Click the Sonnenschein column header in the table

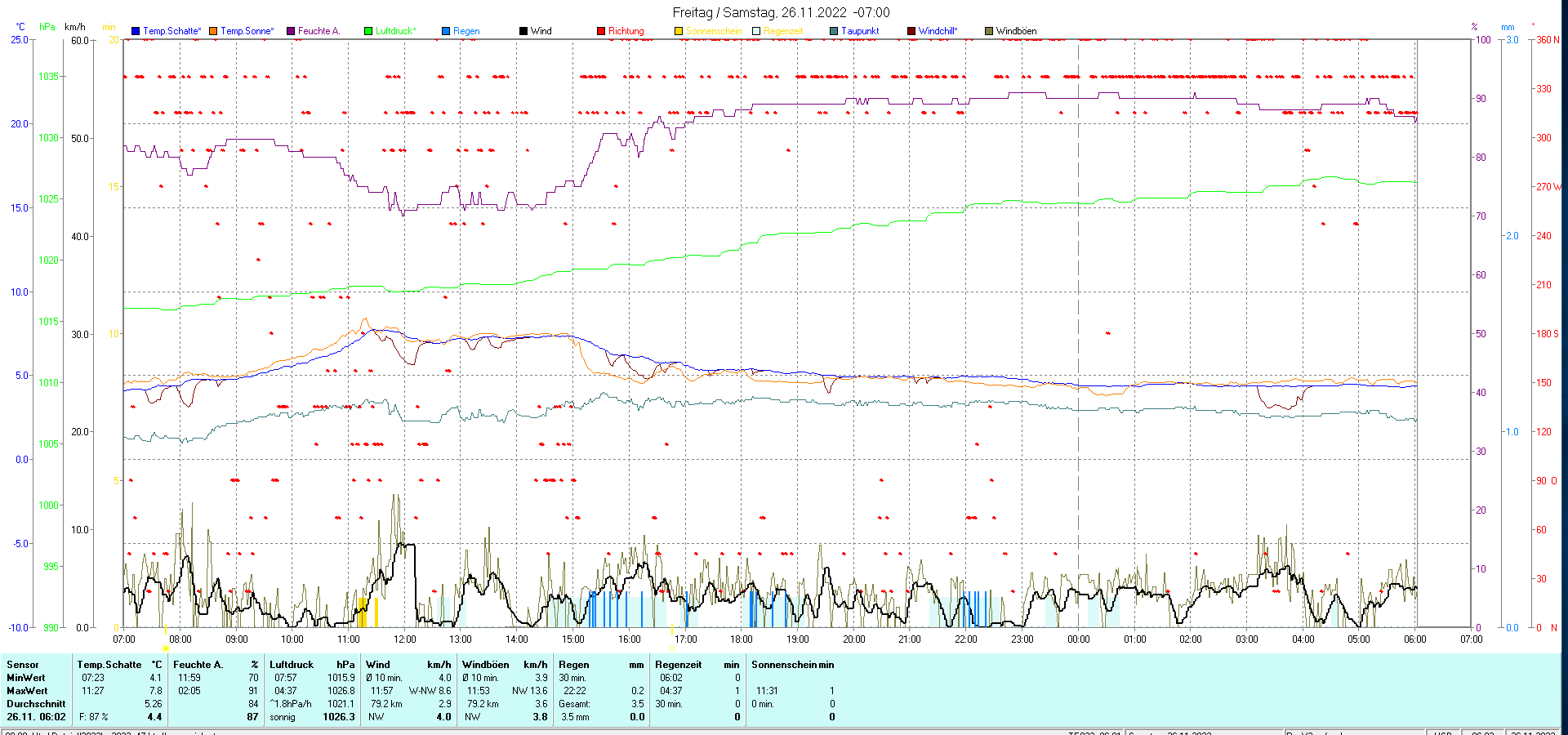coord(784,665)
